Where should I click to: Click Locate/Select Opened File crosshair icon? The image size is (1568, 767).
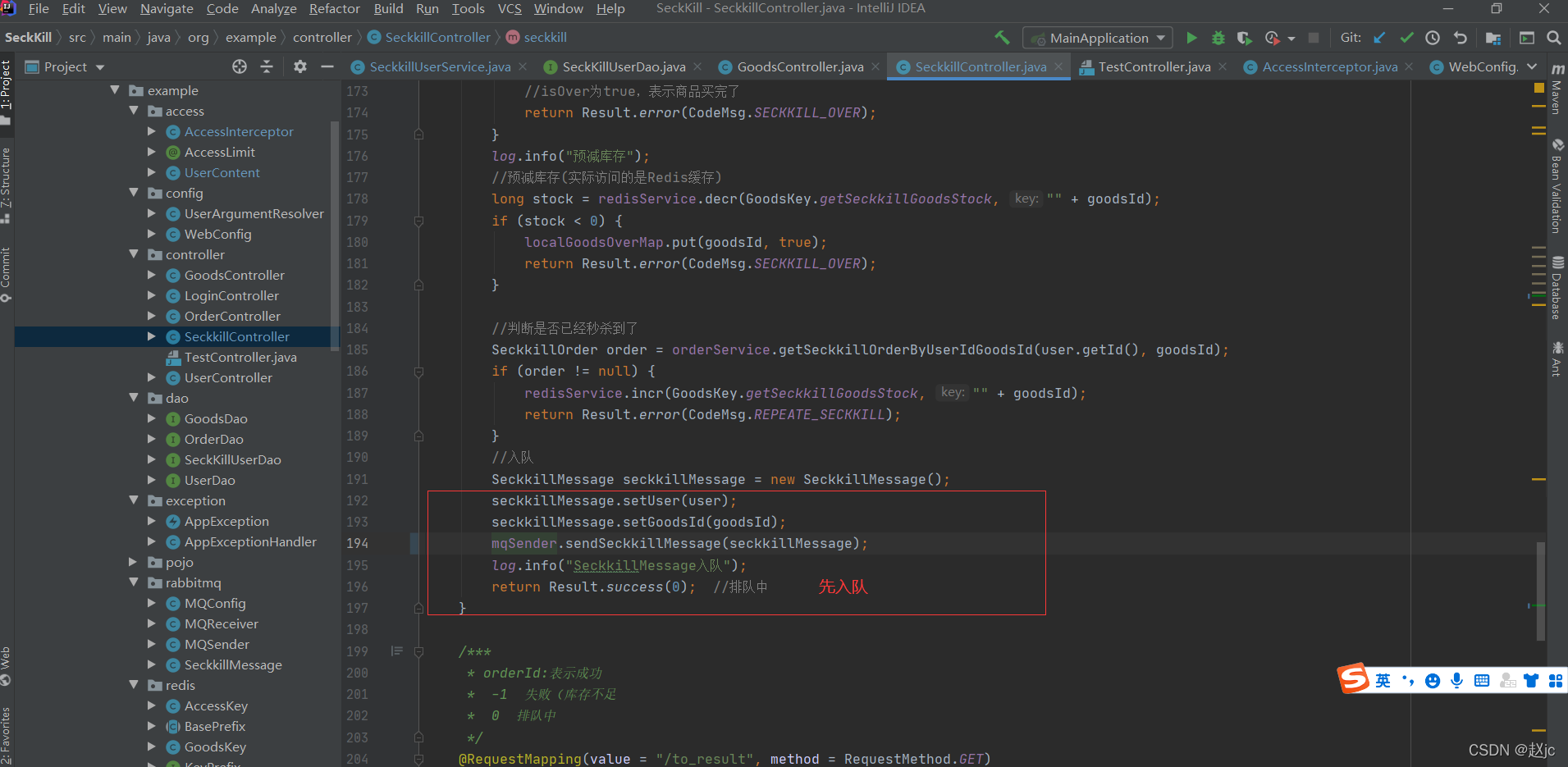[x=240, y=66]
